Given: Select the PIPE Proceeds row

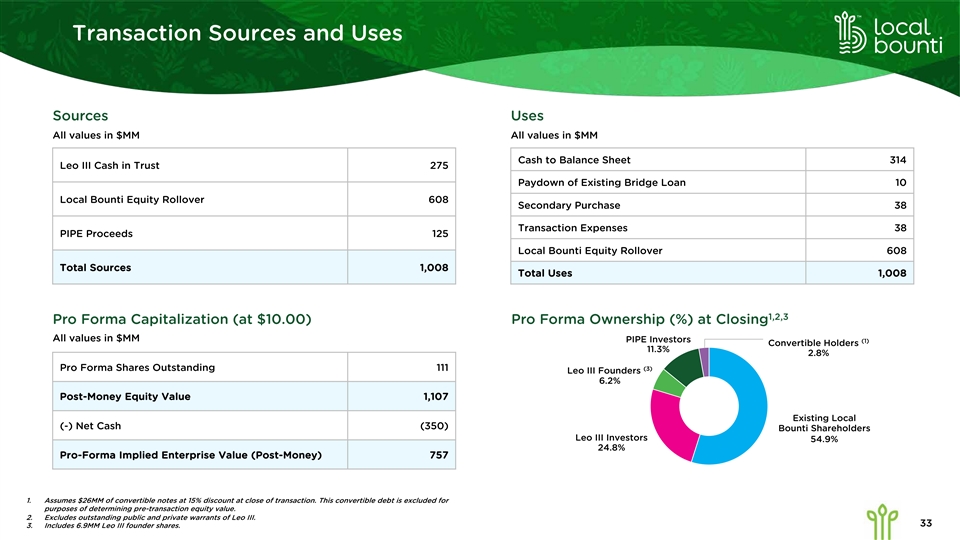Looking at the screenshot, I should click(x=254, y=233).
